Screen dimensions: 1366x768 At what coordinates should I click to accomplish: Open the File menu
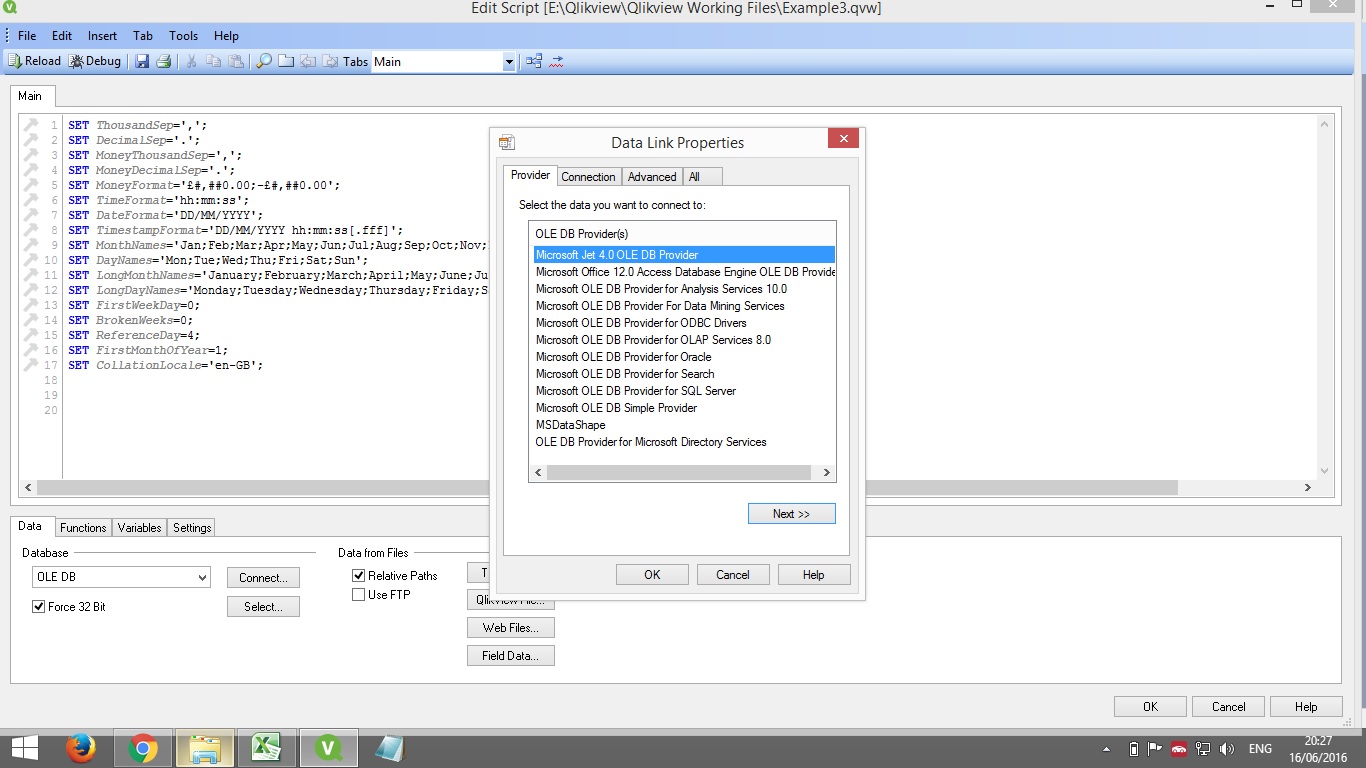(x=27, y=36)
